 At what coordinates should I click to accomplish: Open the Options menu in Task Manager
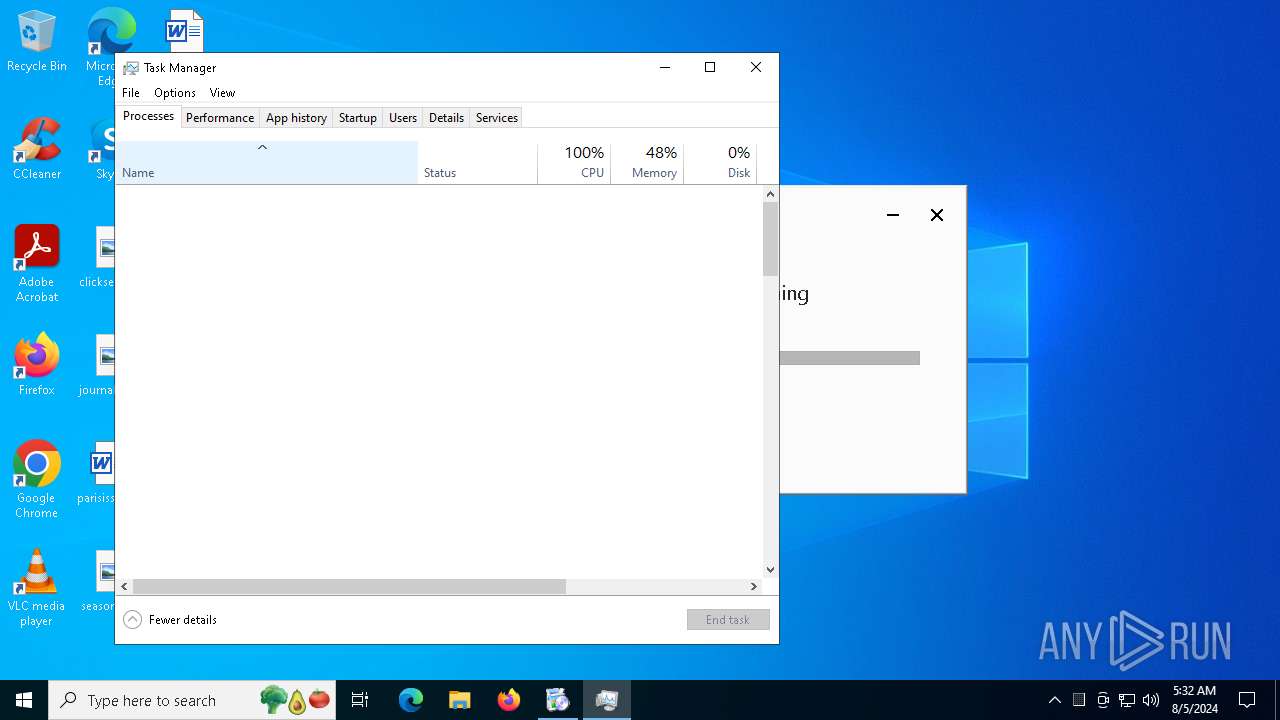coord(175,93)
